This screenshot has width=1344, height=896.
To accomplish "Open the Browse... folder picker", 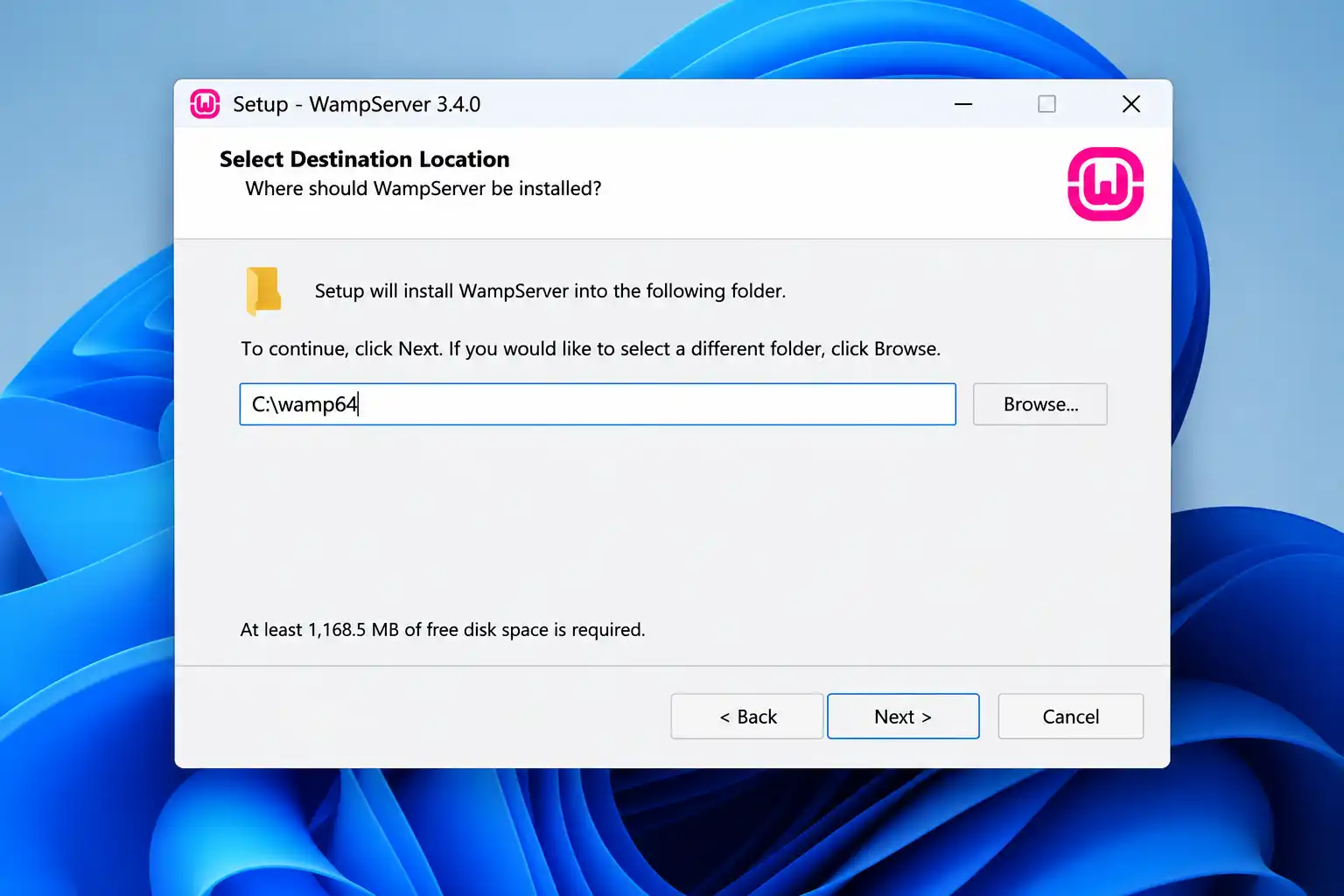I will (x=1040, y=404).
